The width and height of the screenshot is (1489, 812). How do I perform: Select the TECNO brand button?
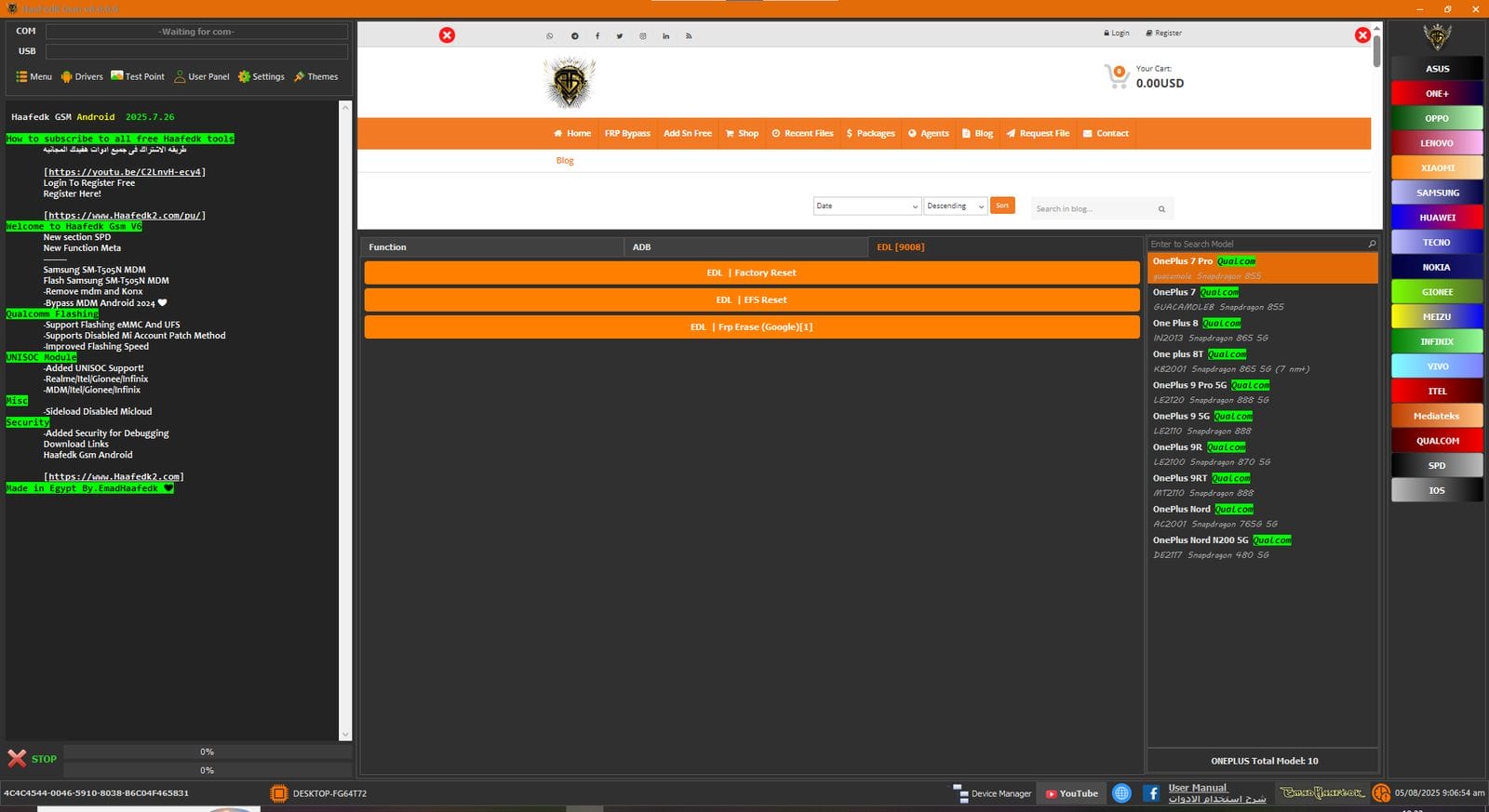coord(1437,243)
